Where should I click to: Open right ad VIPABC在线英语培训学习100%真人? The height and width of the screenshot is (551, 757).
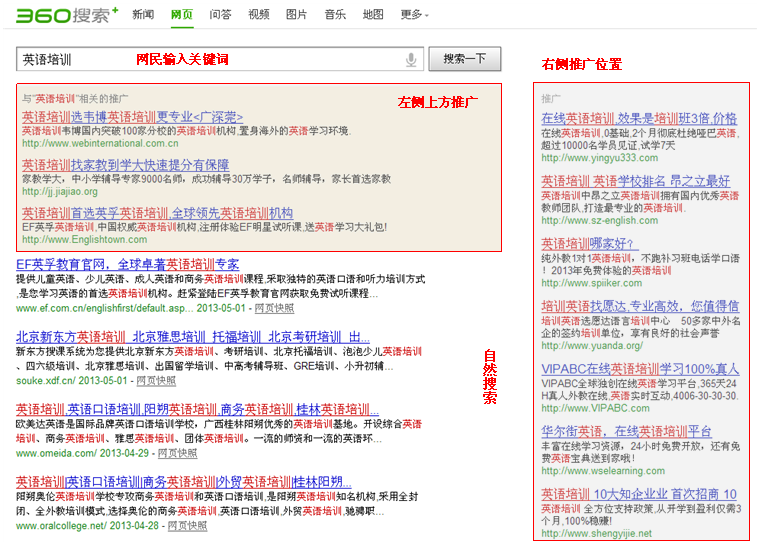pos(640,369)
